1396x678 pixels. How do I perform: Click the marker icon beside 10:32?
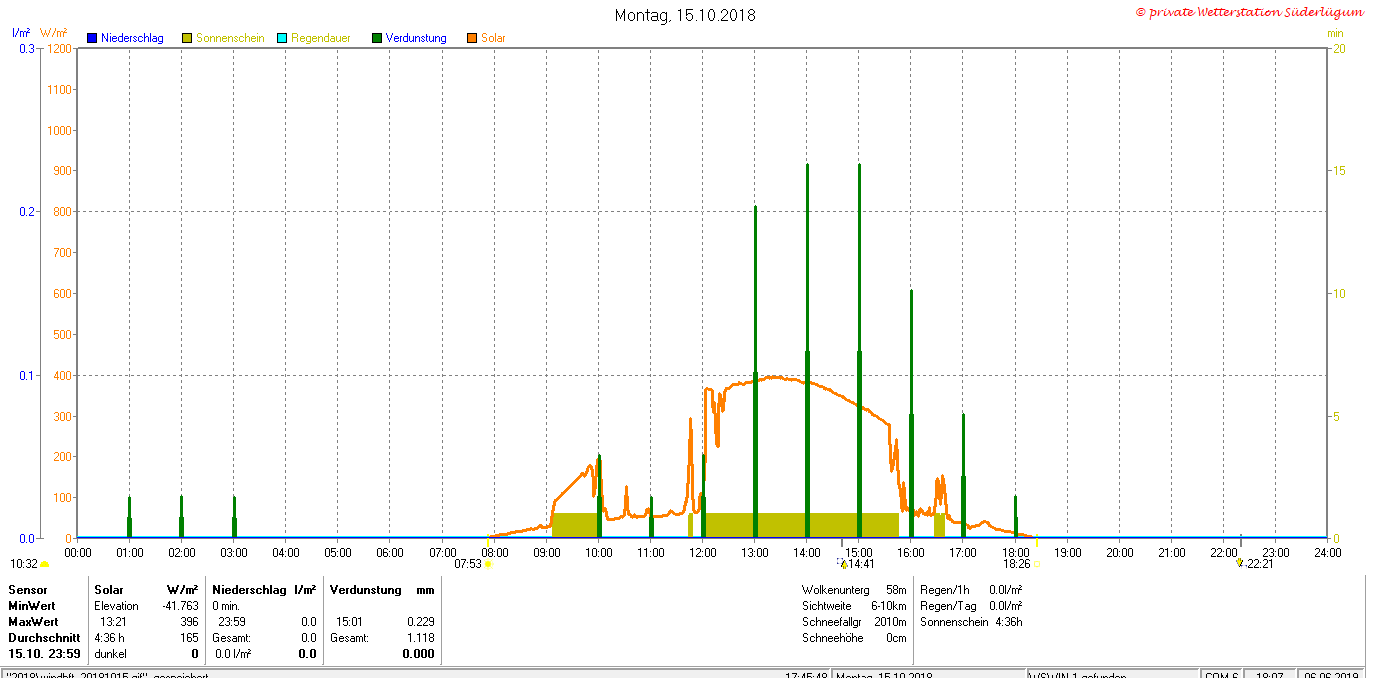[44, 564]
